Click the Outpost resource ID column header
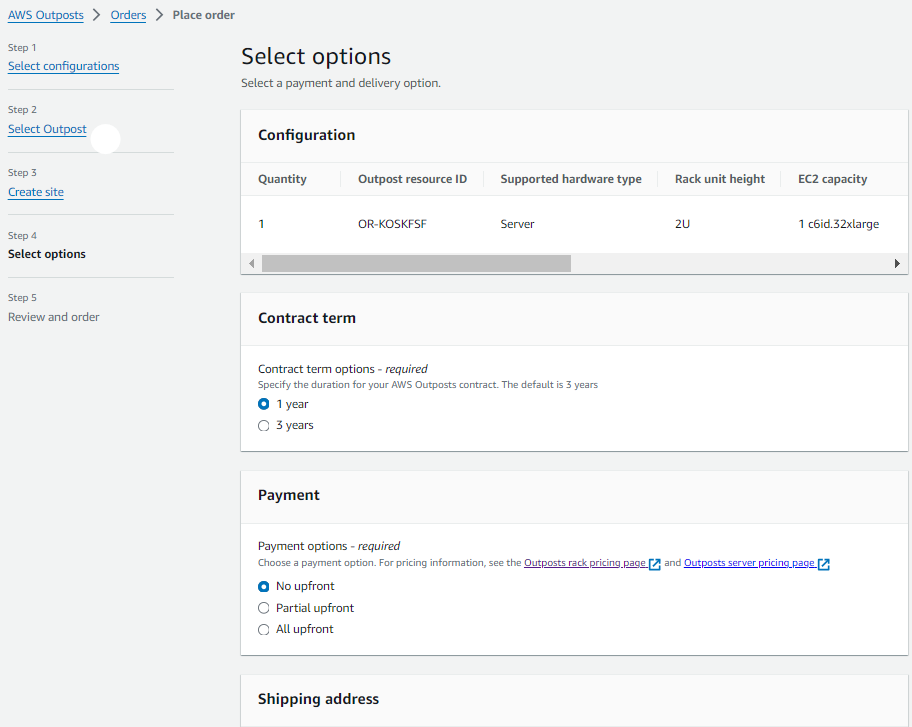The width and height of the screenshot is (912, 727). (x=412, y=179)
